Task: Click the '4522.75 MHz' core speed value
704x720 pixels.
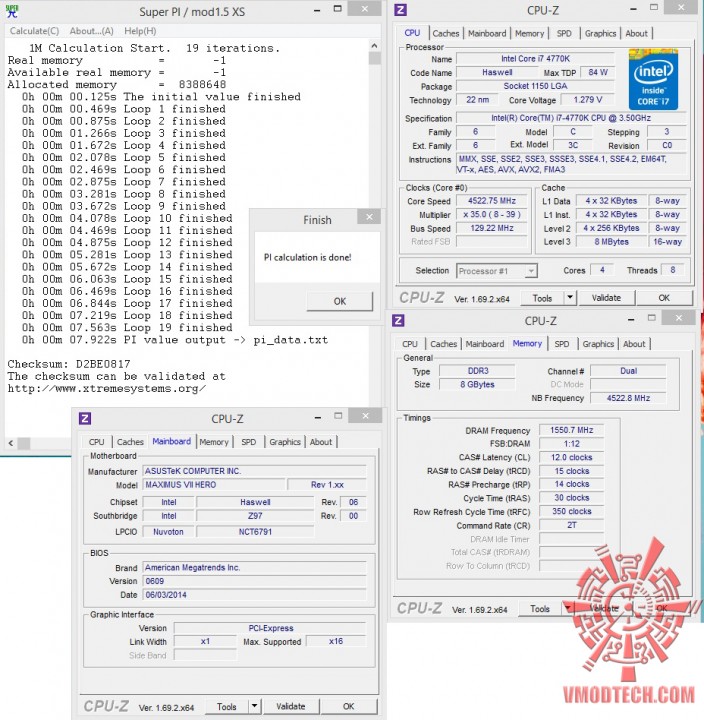Action: click(491, 201)
